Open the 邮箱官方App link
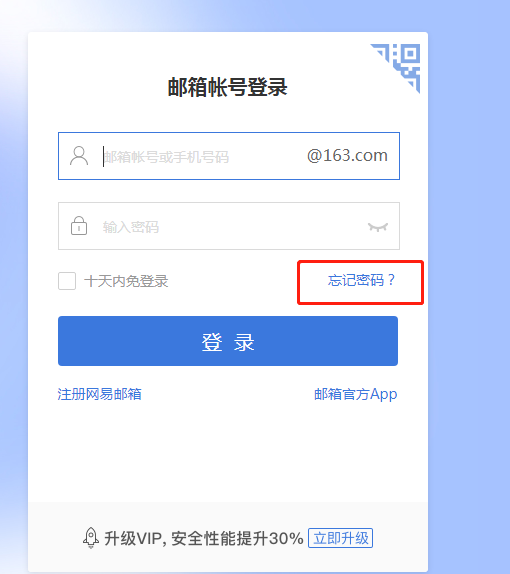This screenshot has width=510, height=574. (x=355, y=395)
